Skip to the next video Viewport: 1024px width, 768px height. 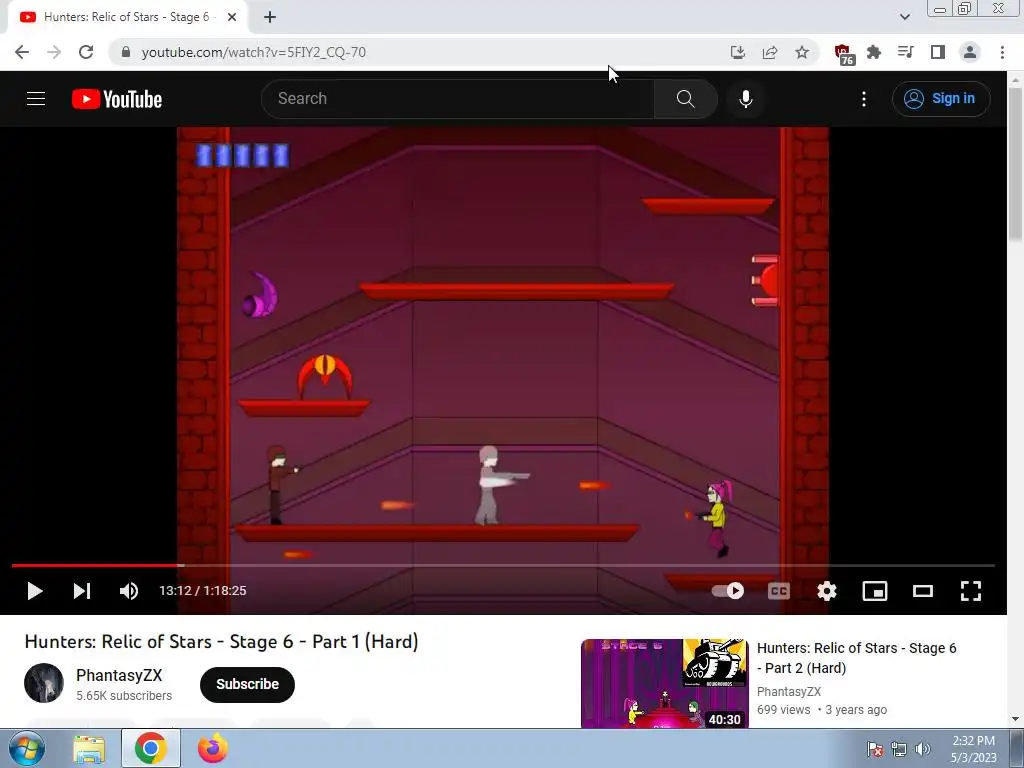[x=82, y=591]
